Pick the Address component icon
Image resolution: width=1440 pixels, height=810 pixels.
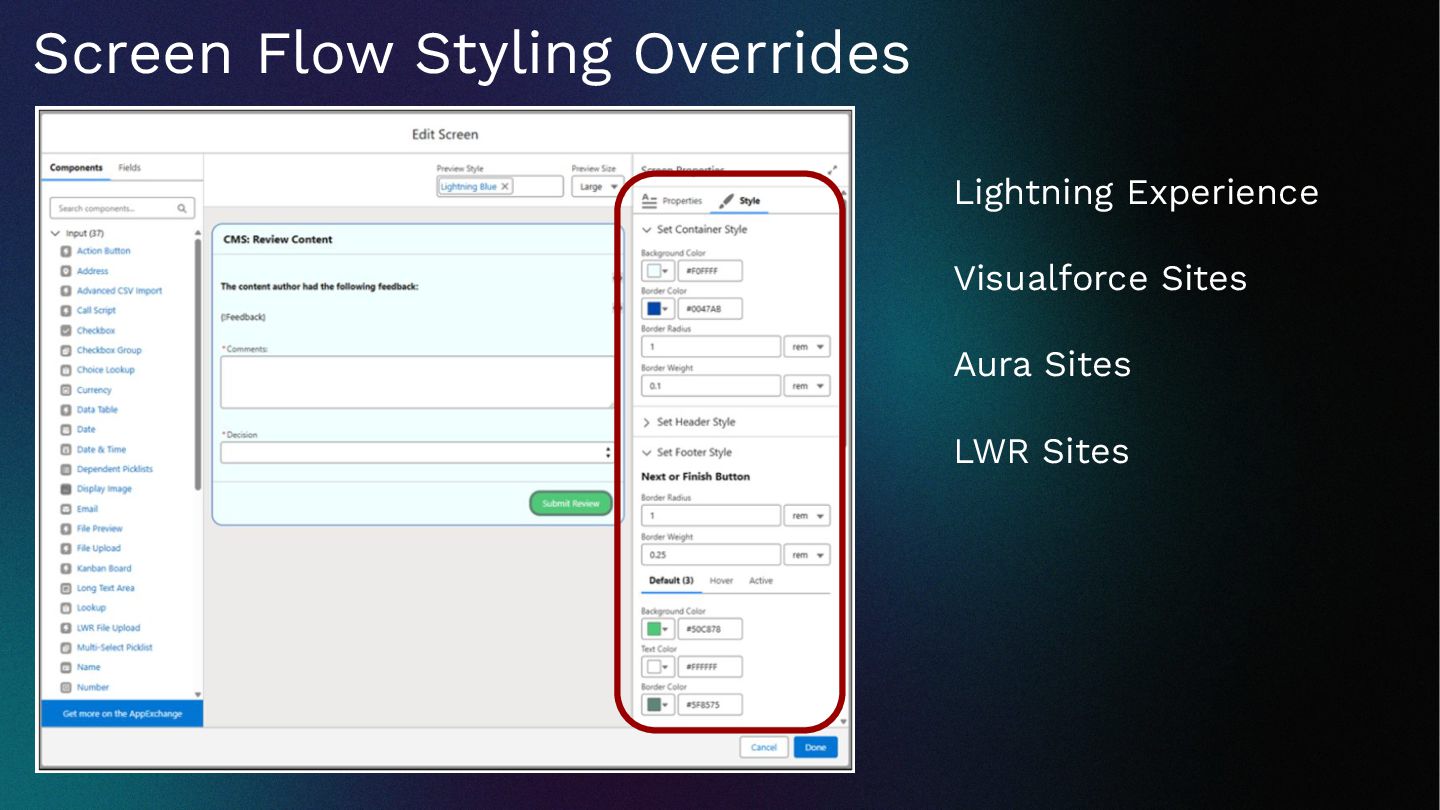pos(66,271)
